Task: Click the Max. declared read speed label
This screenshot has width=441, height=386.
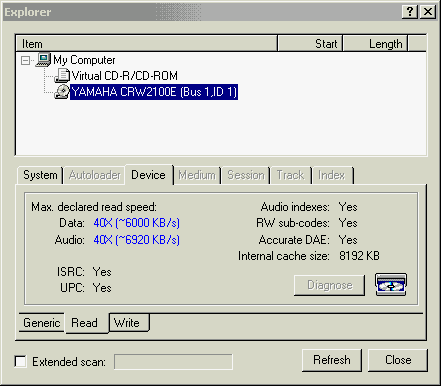Action: coord(94,207)
